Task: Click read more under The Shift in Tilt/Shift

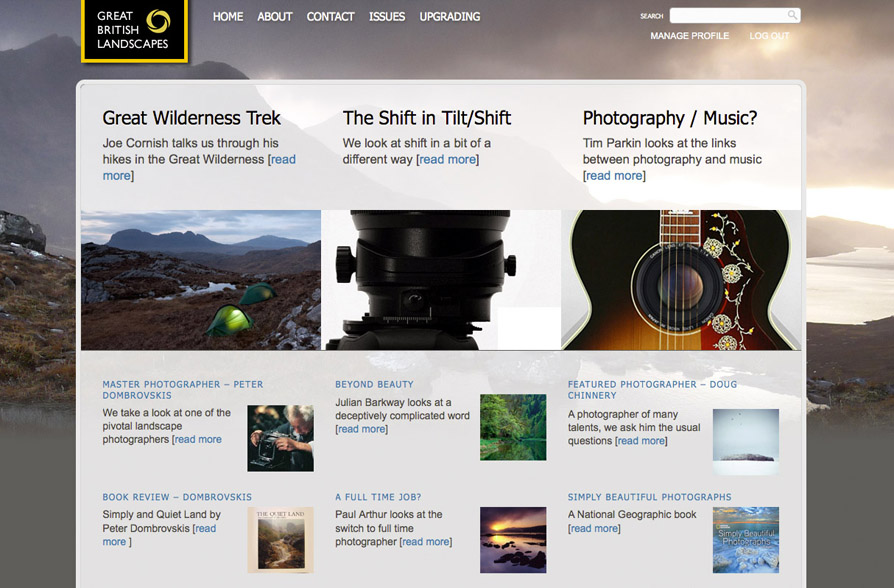Action: [x=447, y=160]
